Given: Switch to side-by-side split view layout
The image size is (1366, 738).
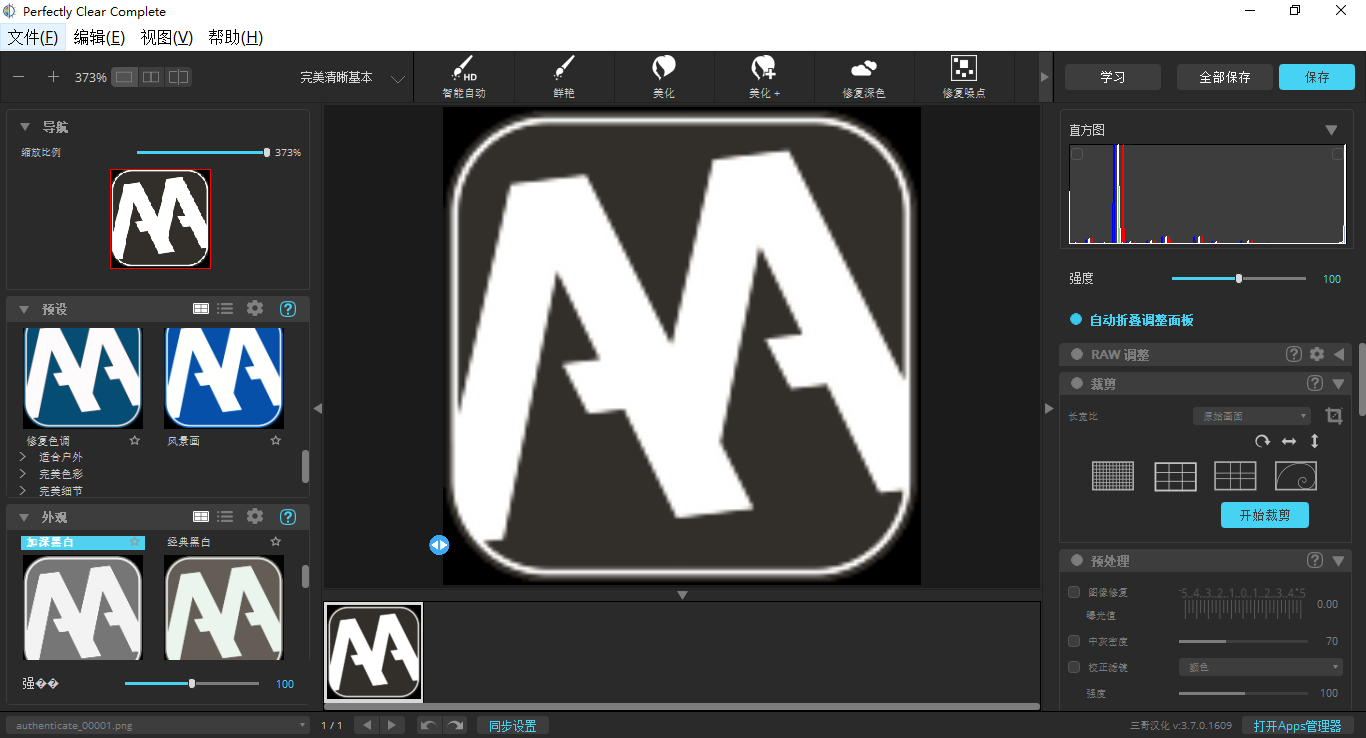Looking at the screenshot, I should coord(151,77).
